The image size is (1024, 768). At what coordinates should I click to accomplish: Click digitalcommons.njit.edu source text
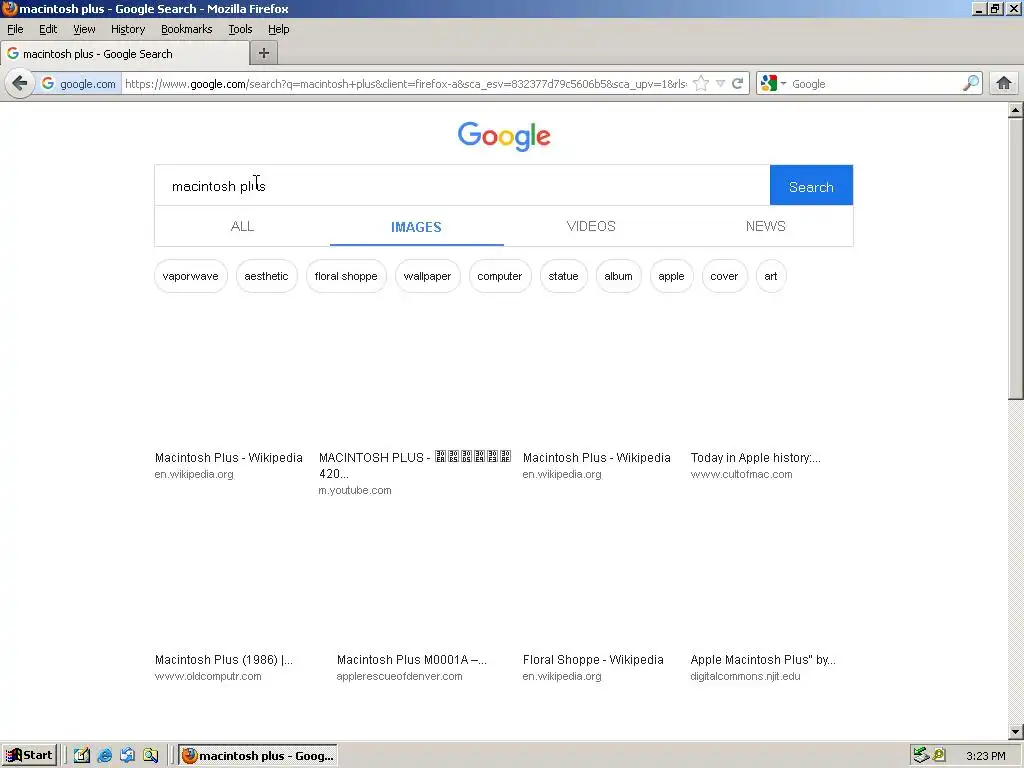click(x=745, y=677)
